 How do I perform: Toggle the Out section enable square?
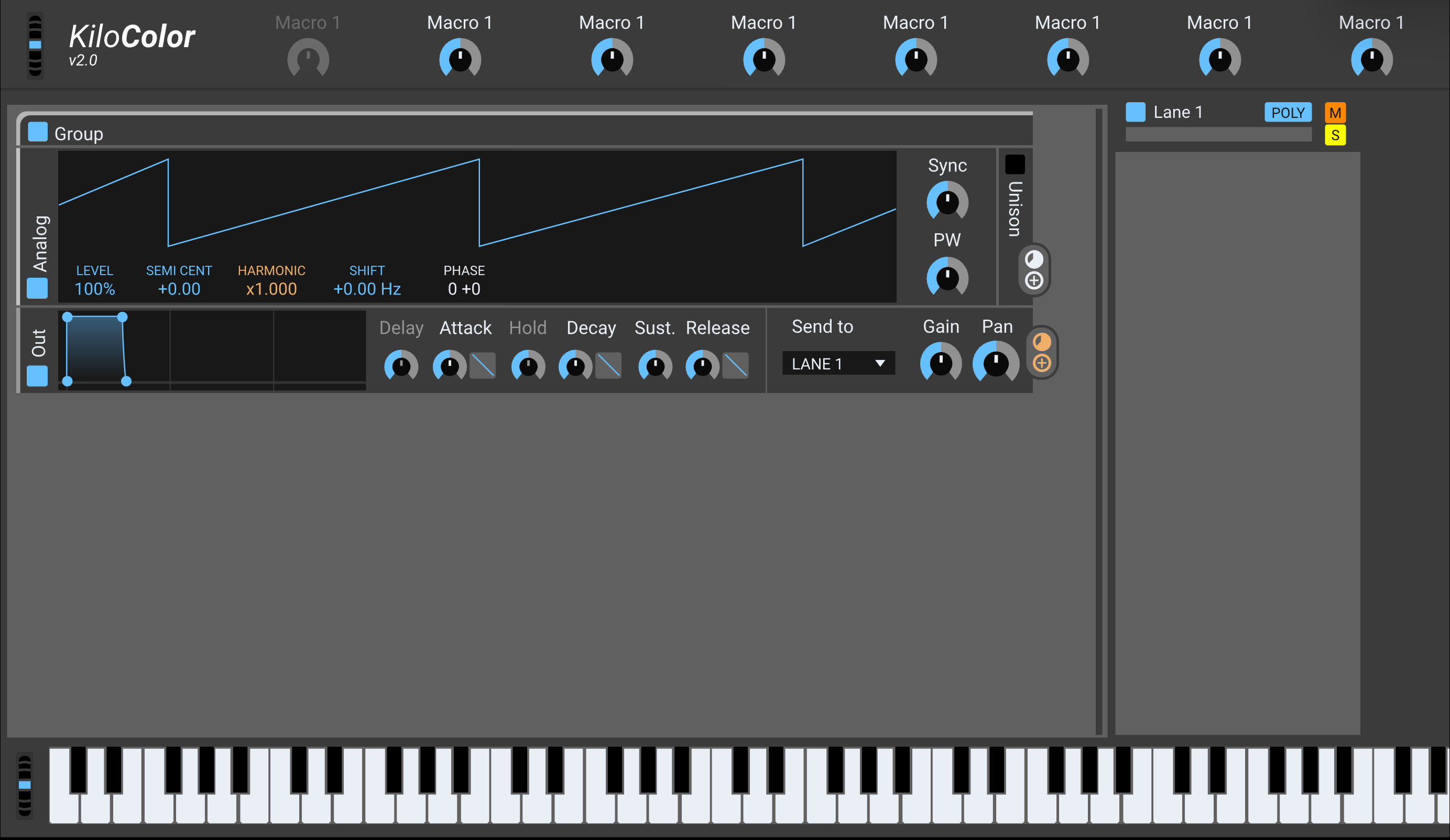click(x=37, y=376)
